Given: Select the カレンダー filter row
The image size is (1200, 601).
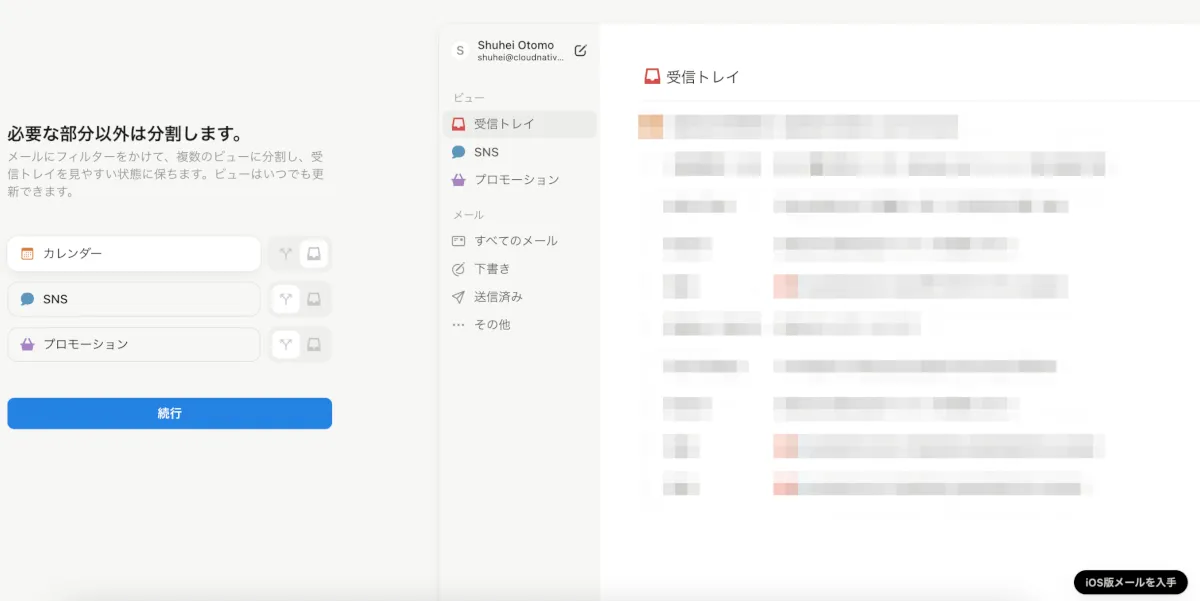Looking at the screenshot, I should 134,254.
